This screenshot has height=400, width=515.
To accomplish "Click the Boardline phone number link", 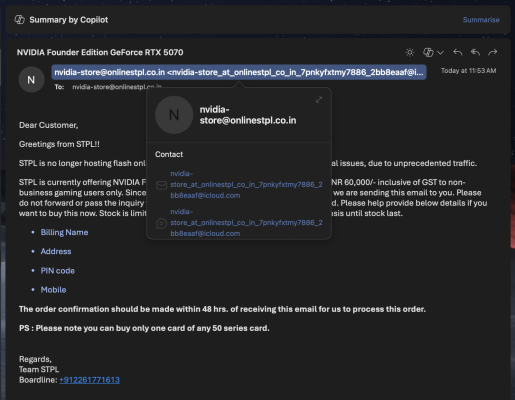I will [x=89, y=380].
